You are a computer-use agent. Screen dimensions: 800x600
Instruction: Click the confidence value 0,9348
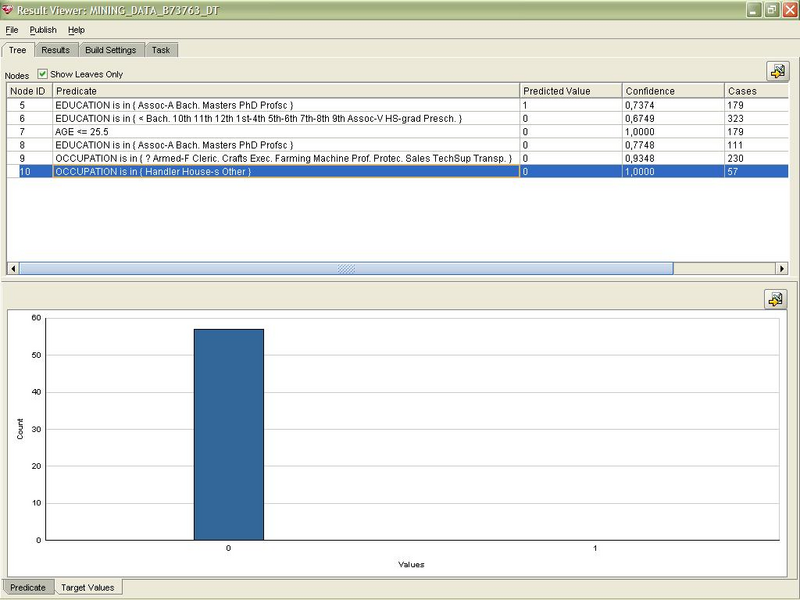click(640, 158)
